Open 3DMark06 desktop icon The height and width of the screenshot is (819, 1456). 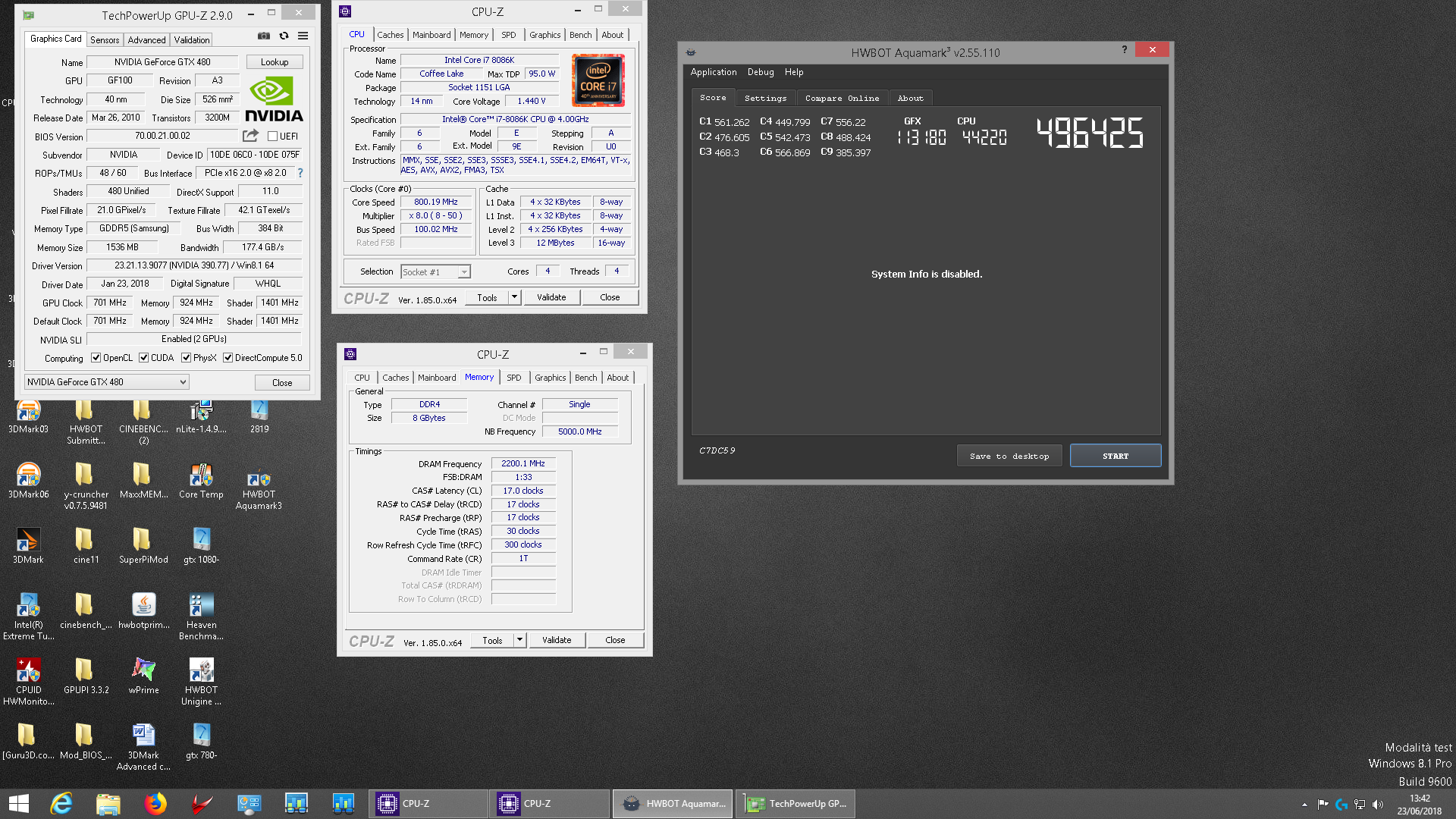coord(28,482)
